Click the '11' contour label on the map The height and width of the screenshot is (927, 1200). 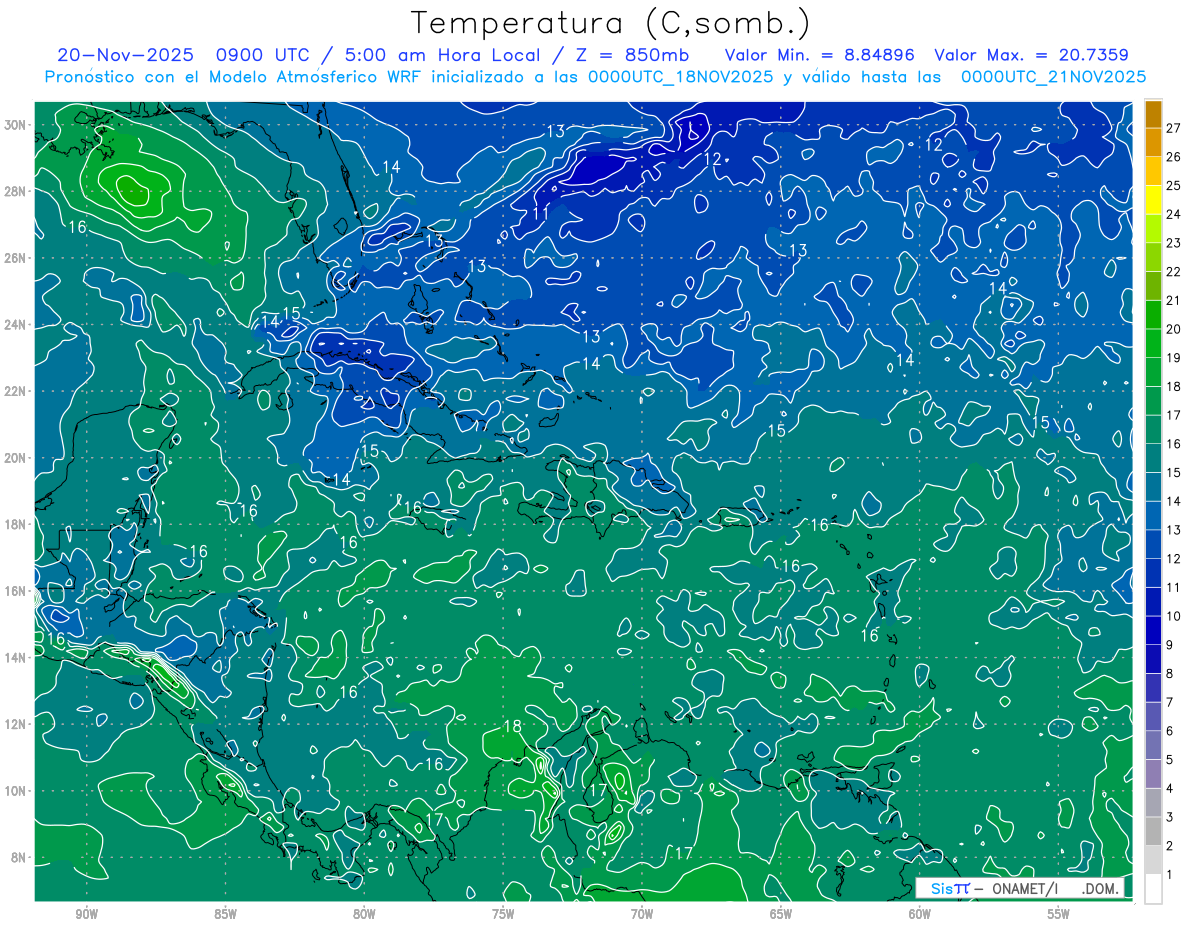point(540,214)
